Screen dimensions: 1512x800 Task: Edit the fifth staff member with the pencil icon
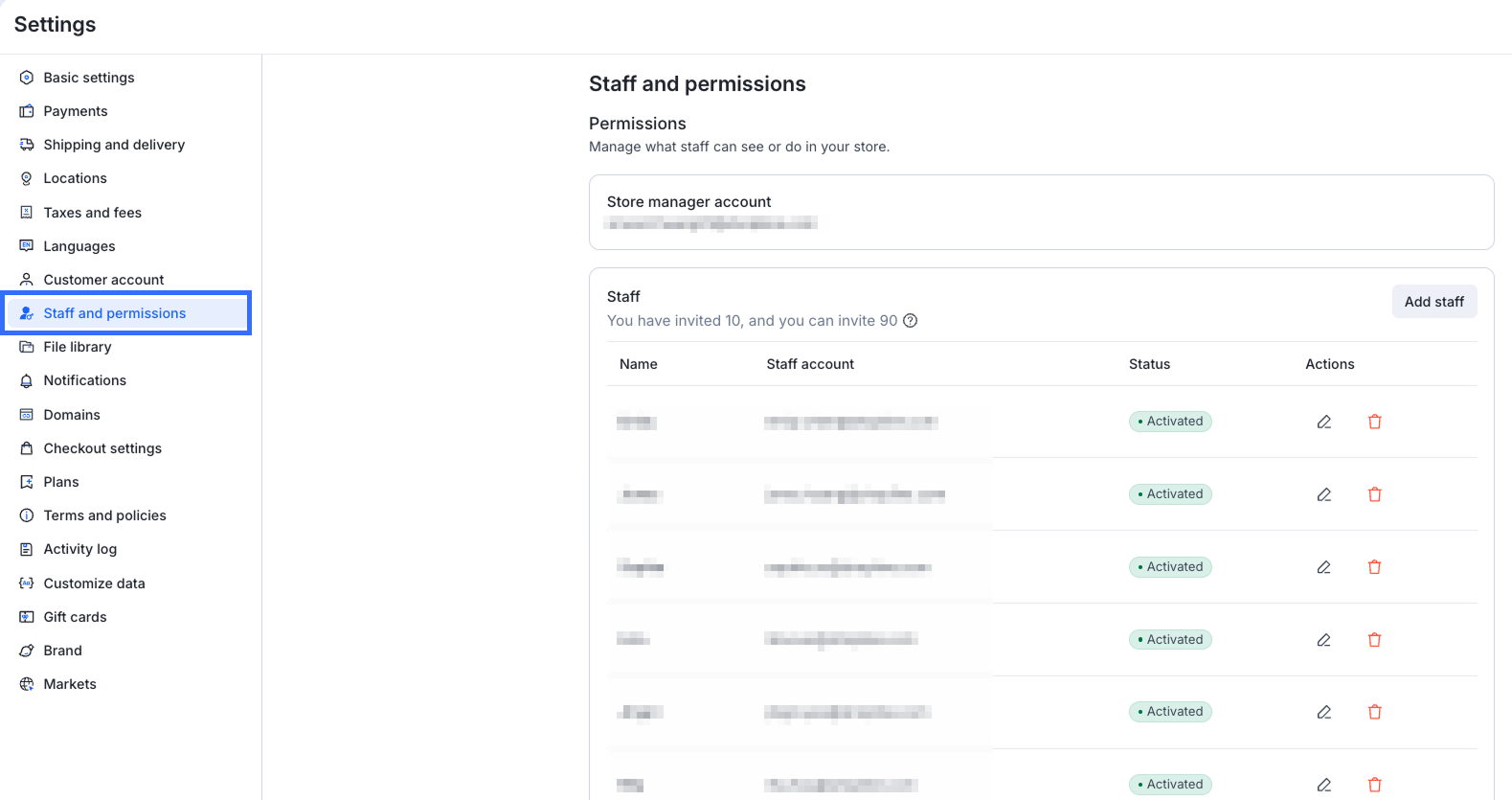(x=1324, y=712)
